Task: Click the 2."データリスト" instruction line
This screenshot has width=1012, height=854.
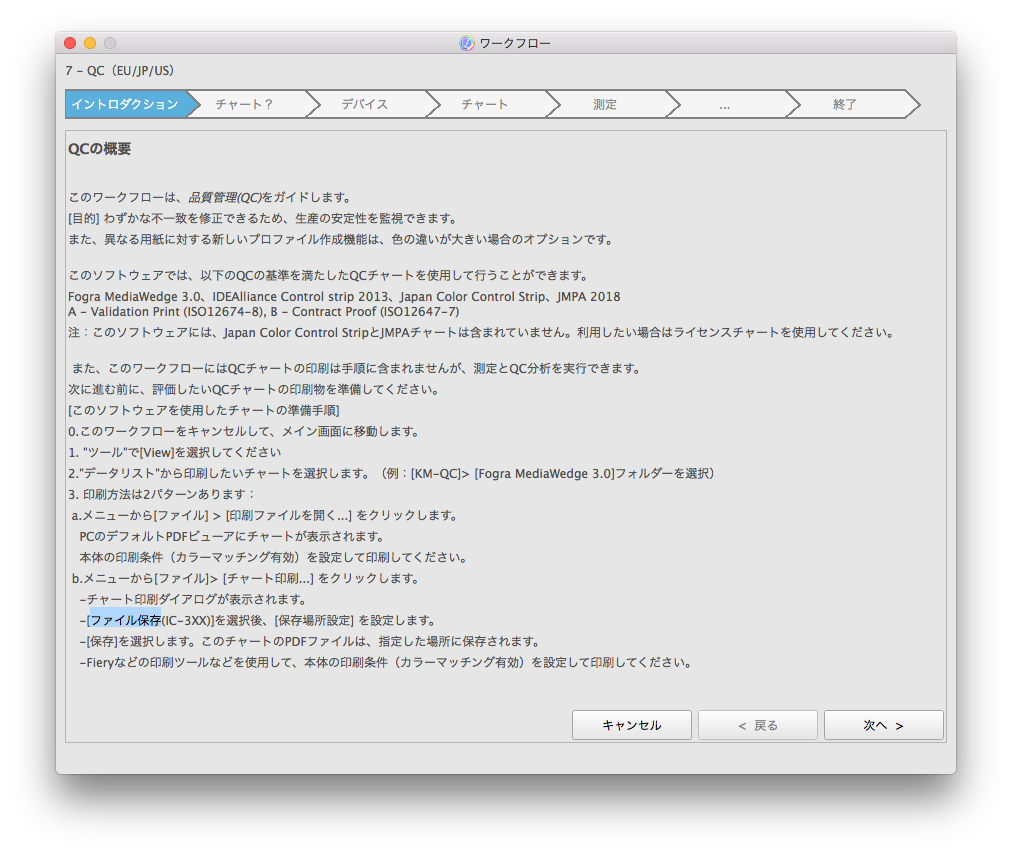Action: tap(393, 474)
